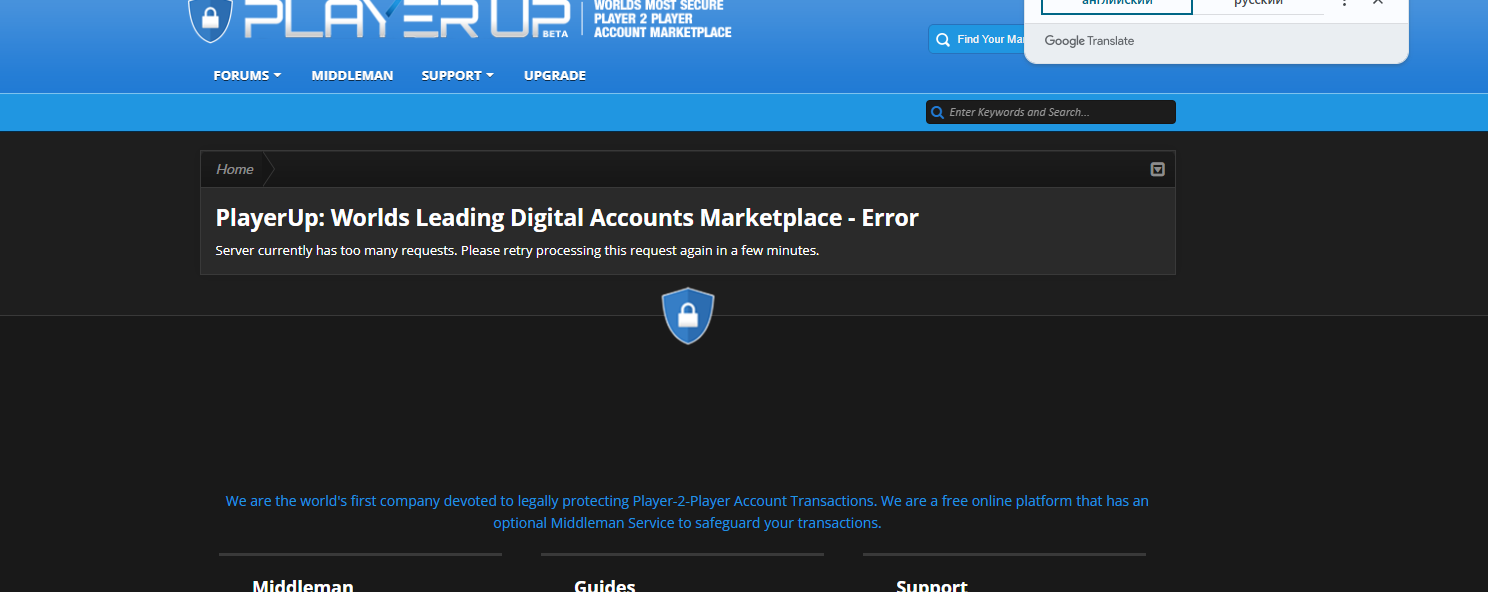Open the Middleman navigation item
This screenshot has width=1488, height=592.
pyautogui.click(x=352, y=75)
